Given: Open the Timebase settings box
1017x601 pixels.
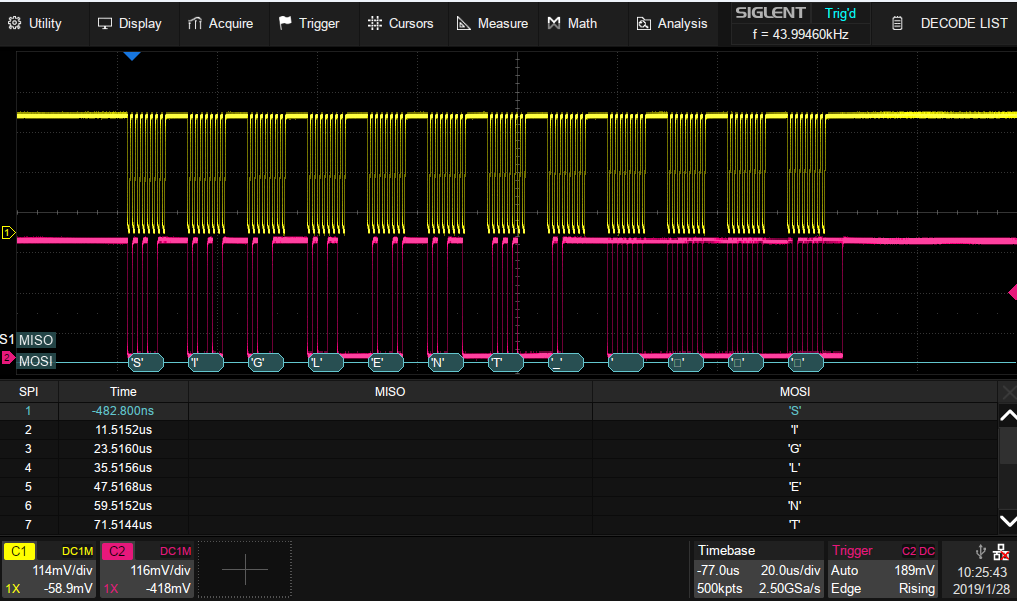Looking at the screenshot, I should pyautogui.click(x=758, y=570).
